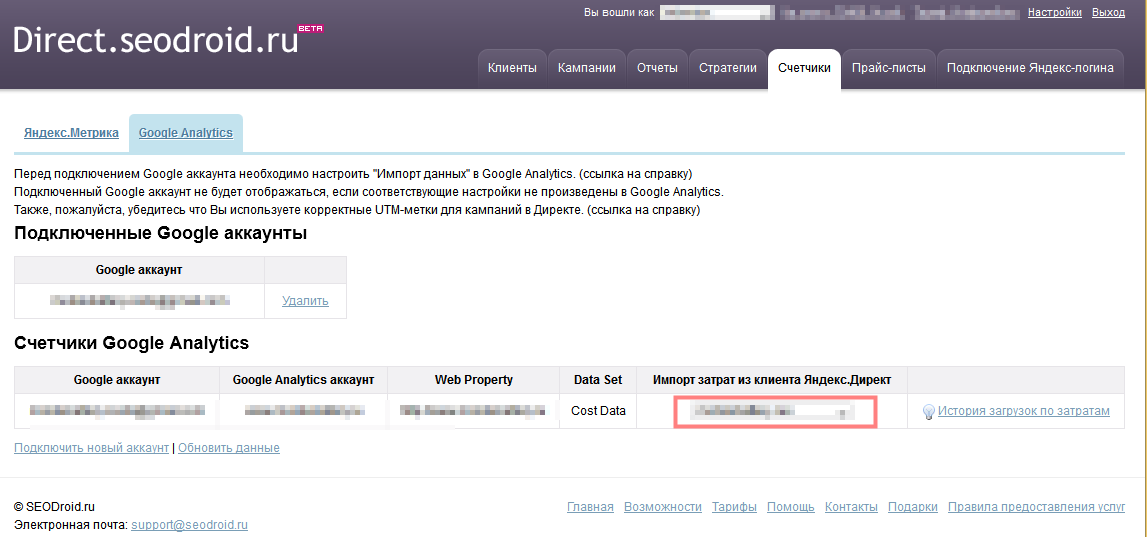The image size is (1147, 537).
Task: Switch to the Кампании tab
Action: click(x=587, y=68)
